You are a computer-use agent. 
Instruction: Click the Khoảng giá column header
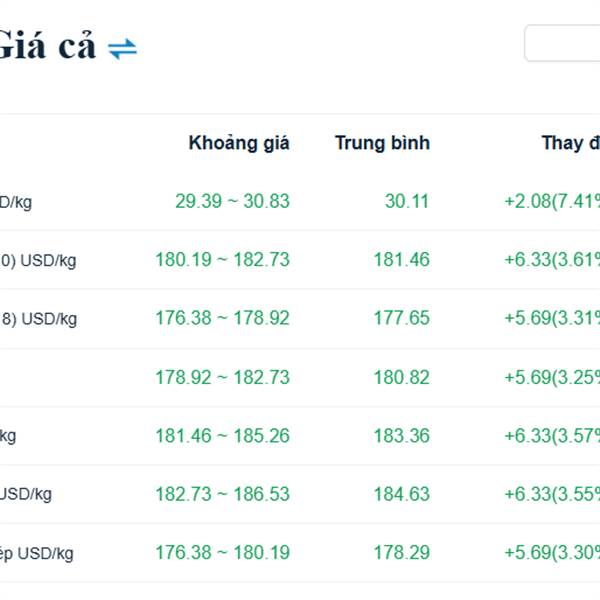pos(239,143)
